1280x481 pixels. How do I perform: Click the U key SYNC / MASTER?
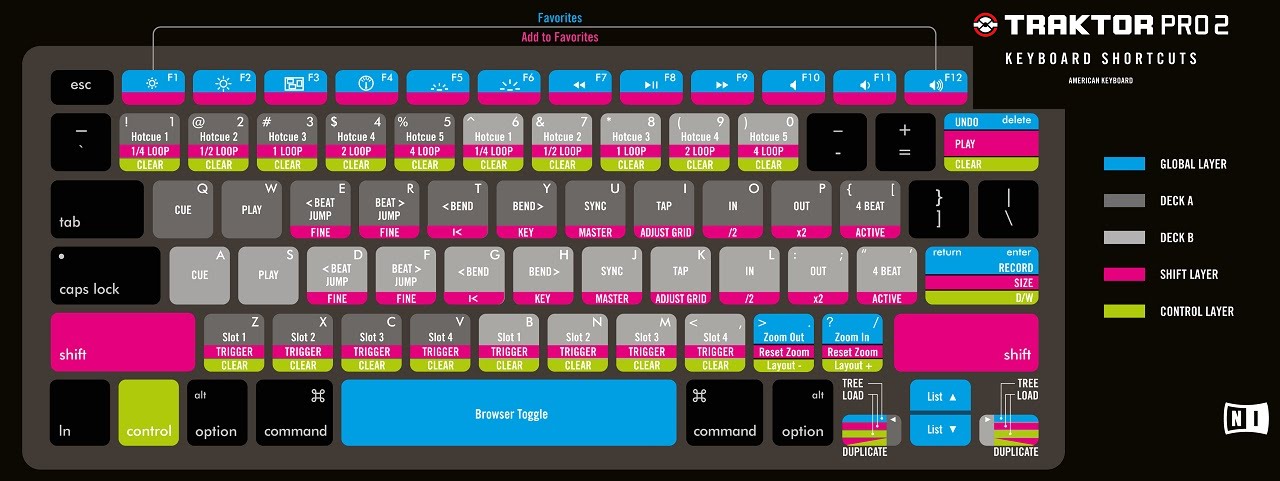tap(595, 209)
